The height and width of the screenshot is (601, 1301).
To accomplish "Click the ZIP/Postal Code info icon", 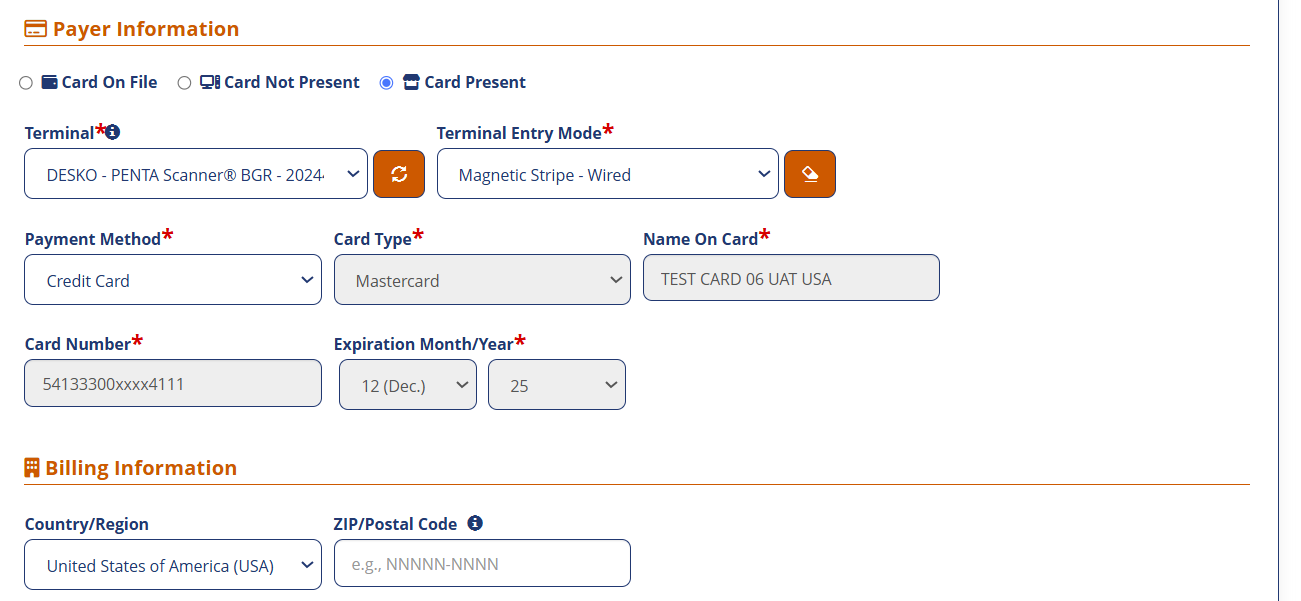I will click(x=475, y=523).
